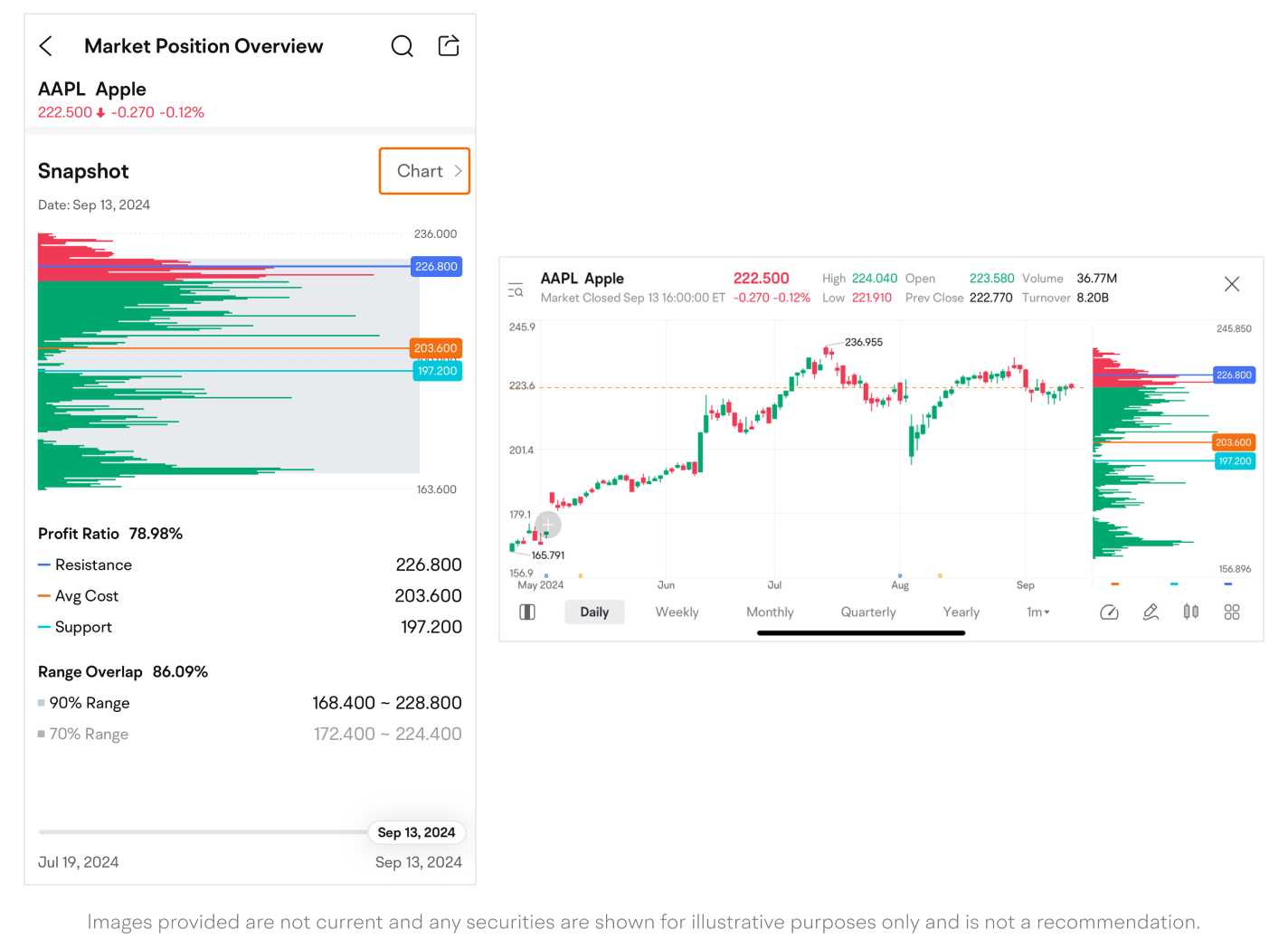Open the stock list search icon
This screenshot has width=1288, height=949.
pos(516,290)
